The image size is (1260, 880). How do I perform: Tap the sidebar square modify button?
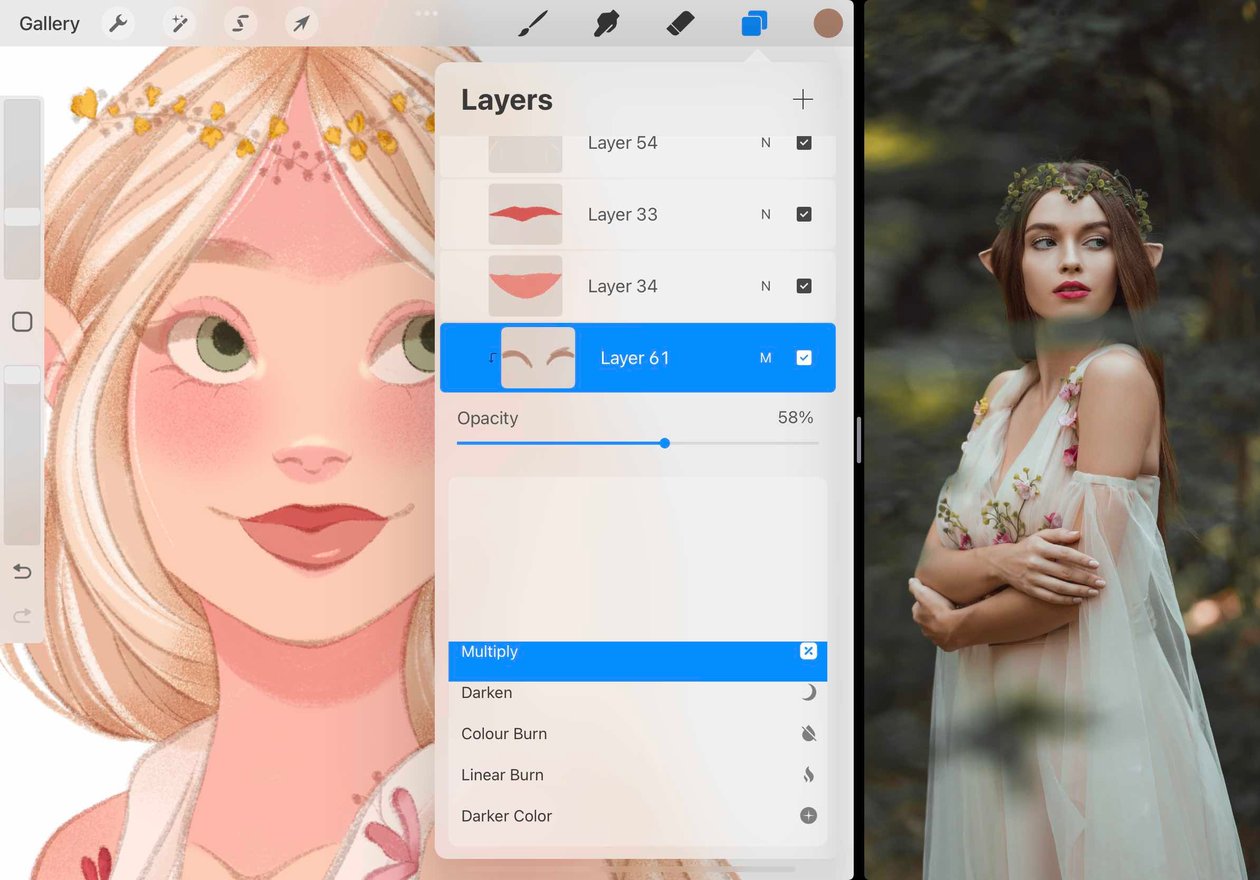click(22, 322)
